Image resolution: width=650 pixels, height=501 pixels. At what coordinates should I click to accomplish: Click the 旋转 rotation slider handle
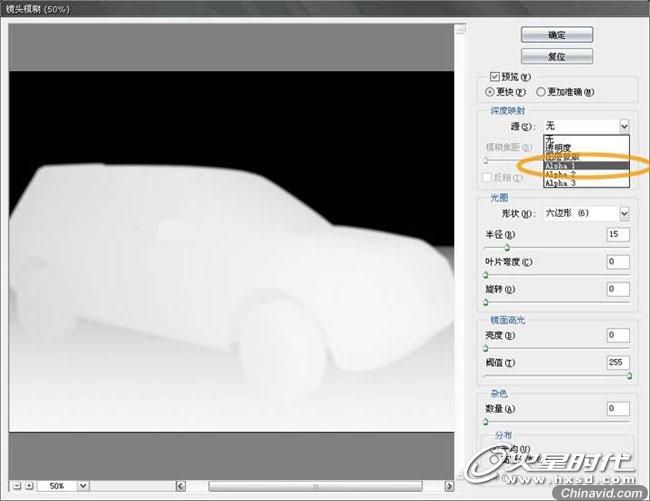[486, 303]
